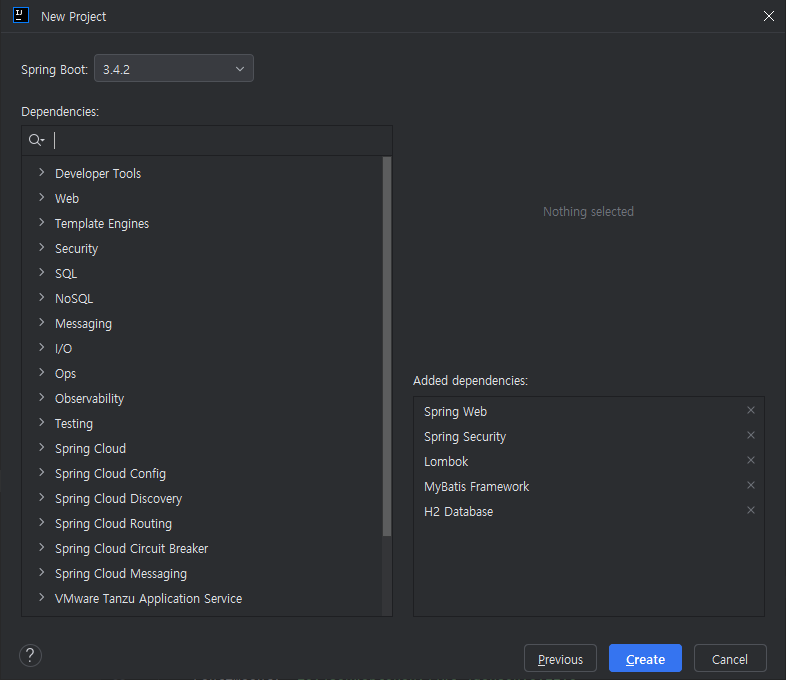The image size is (786, 680).
Task: Expand the Observability category chevron
Action: pos(42,398)
